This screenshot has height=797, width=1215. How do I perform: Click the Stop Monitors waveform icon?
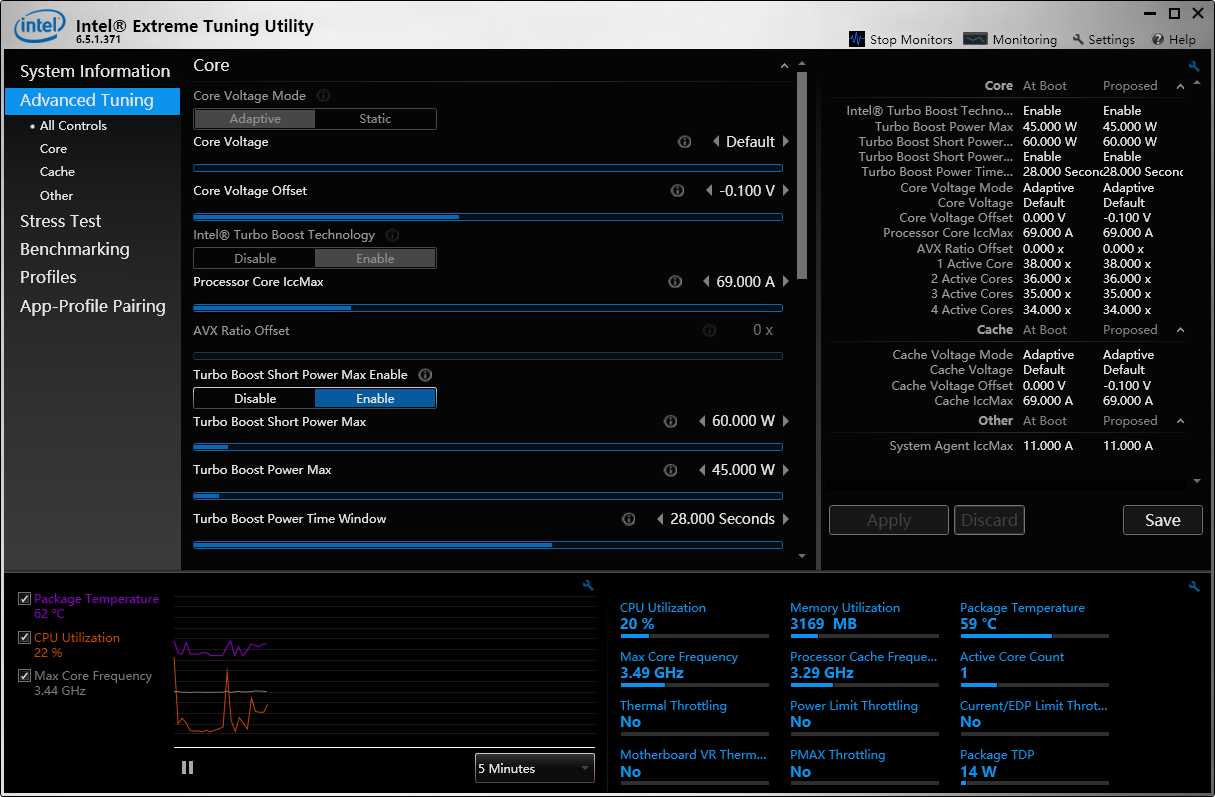click(x=857, y=39)
